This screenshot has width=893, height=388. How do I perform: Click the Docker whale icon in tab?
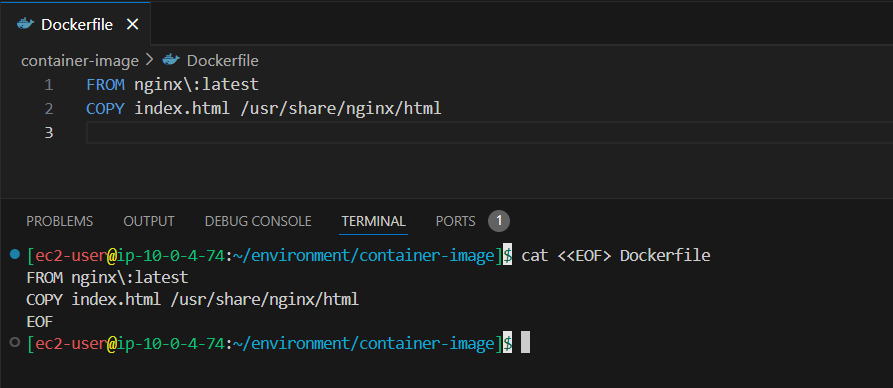coord(26,24)
